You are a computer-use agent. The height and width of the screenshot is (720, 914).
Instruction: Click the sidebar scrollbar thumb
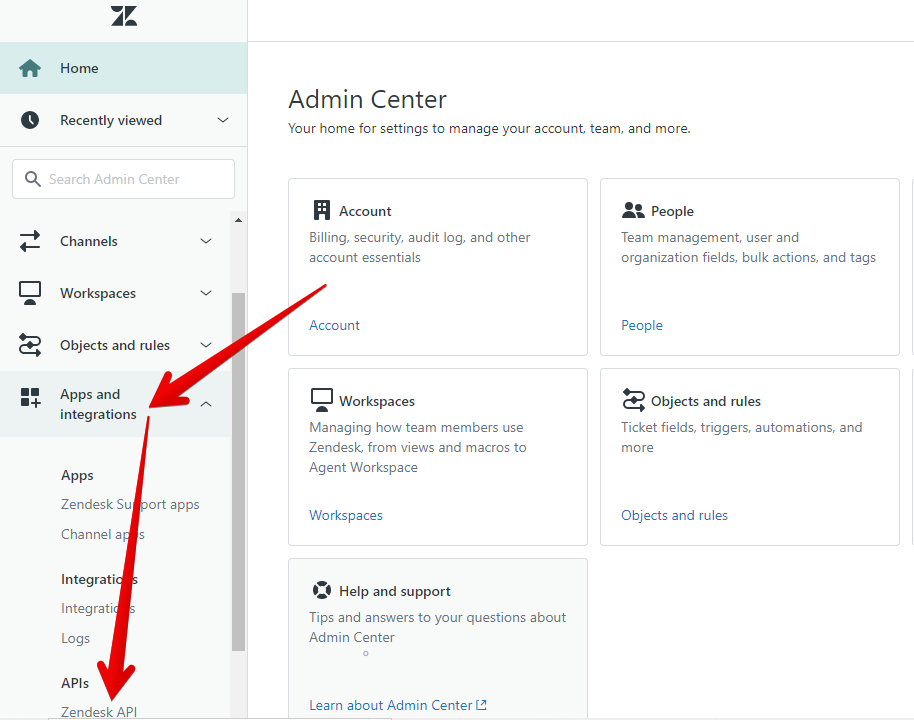238,472
